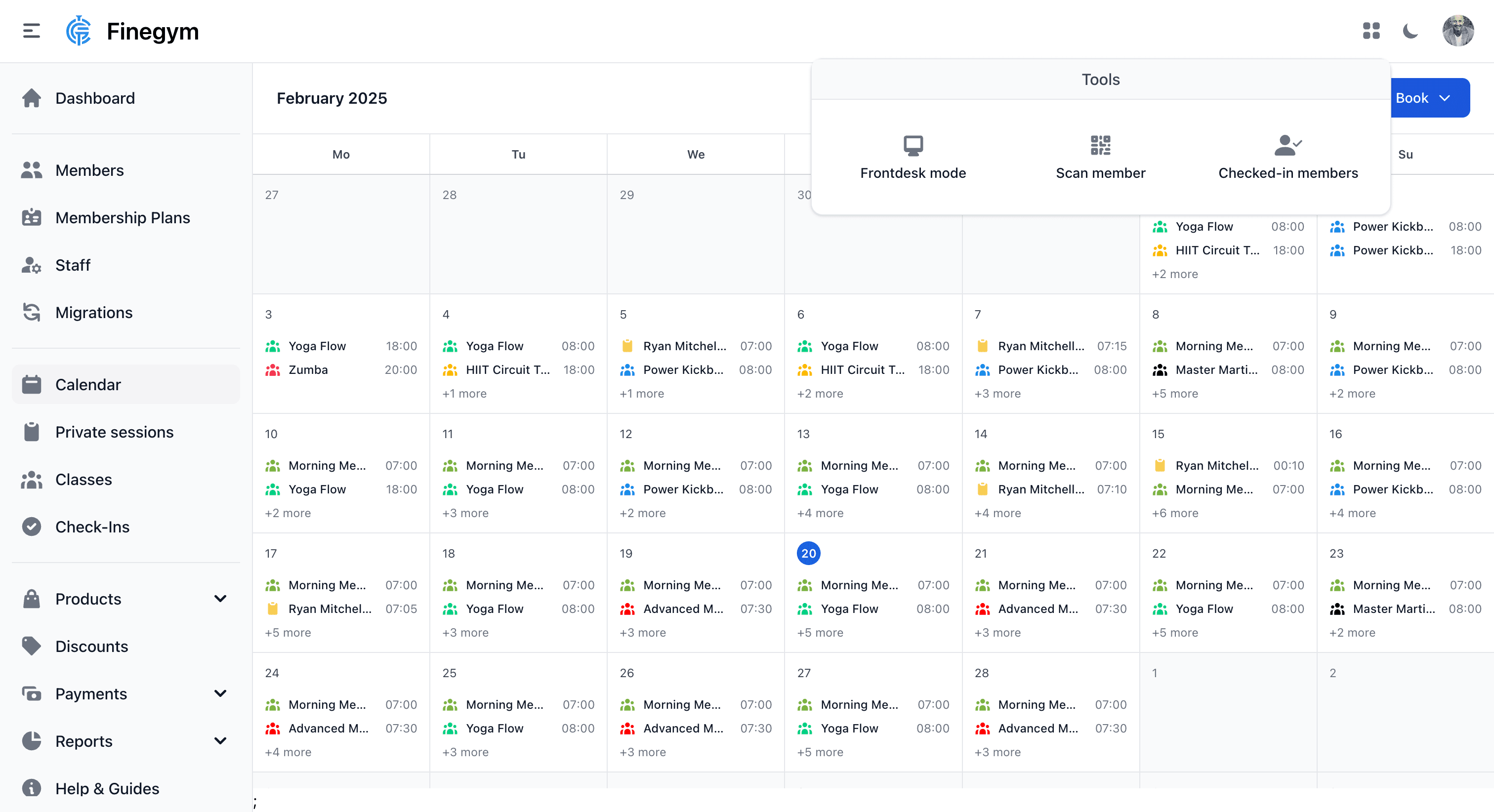Click the user profile avatar
1494x812 pixels.
point(1459,31)
